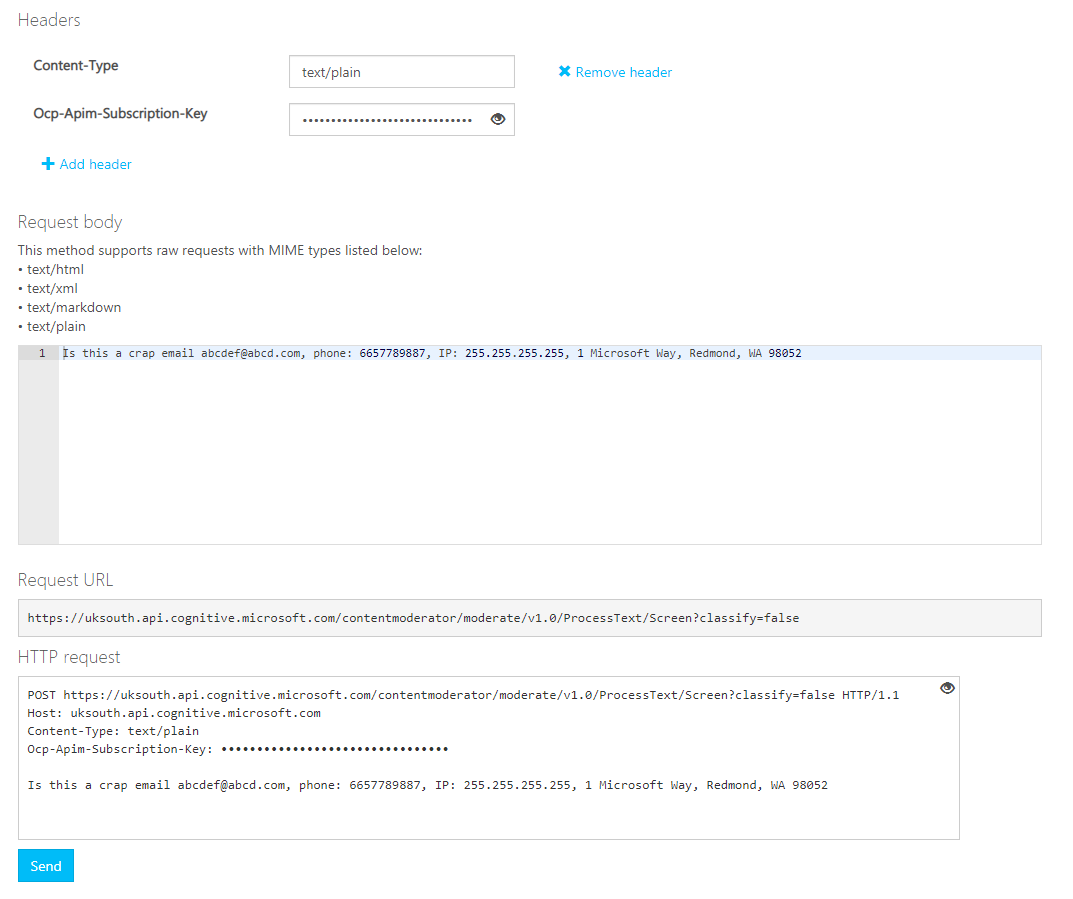Screen dimensions: 1073x899
Task: Click the X icon beside Remove header
Action: point(564,72)
